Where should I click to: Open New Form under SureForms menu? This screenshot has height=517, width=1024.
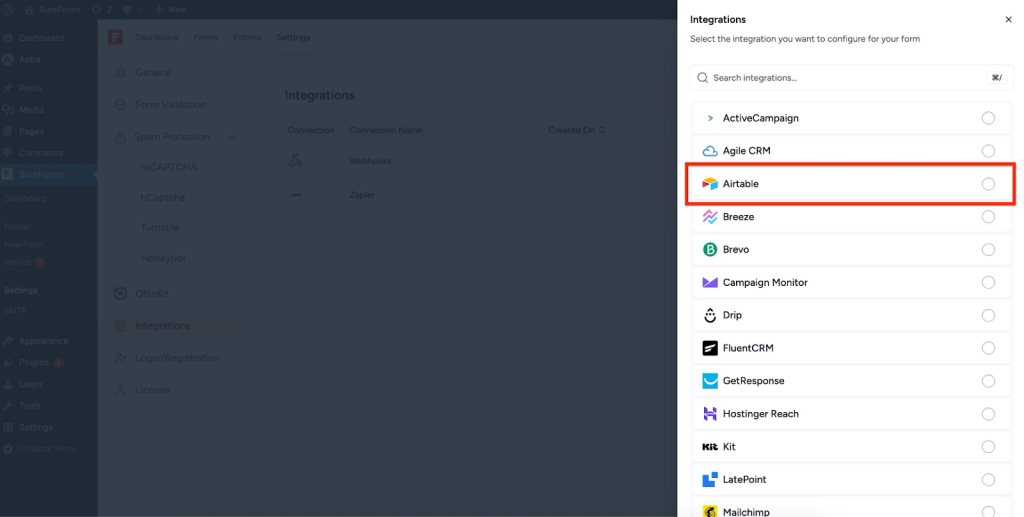24,244
